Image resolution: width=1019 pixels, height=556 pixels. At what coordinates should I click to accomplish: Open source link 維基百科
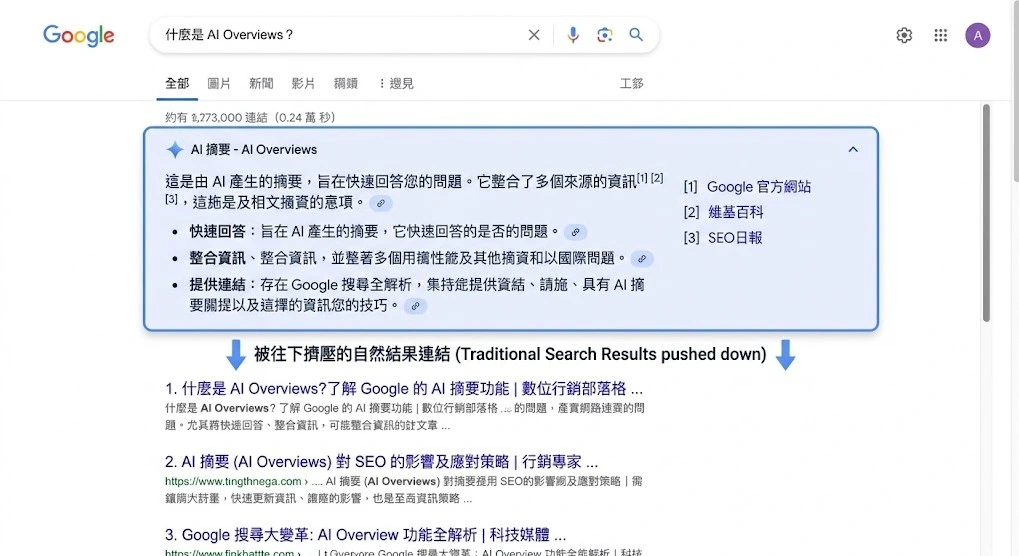tap(736, 212)
